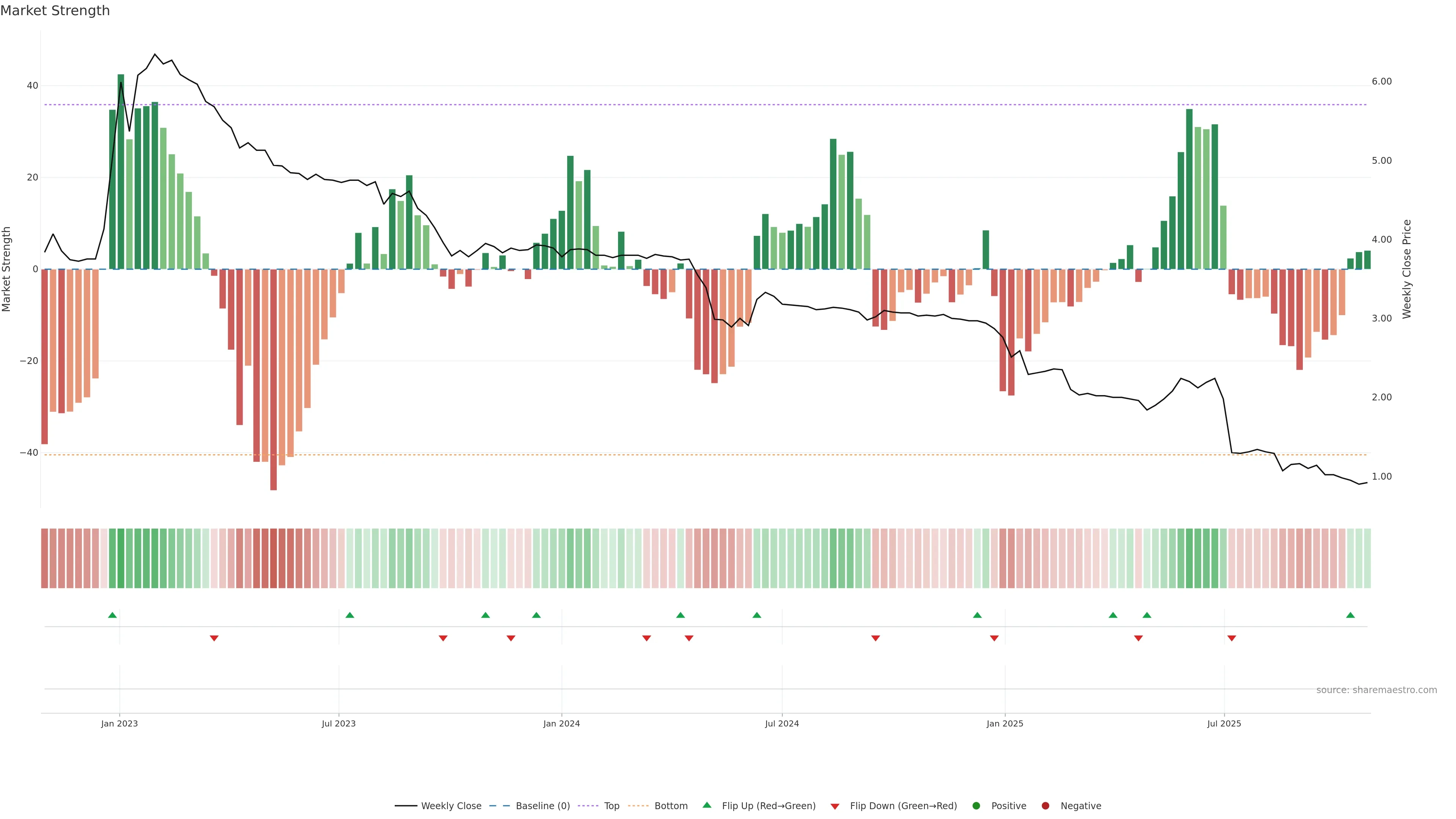Click Flip Up green triangle legend icon
Screen dimensions: 1456x819
tap(706, 805)
